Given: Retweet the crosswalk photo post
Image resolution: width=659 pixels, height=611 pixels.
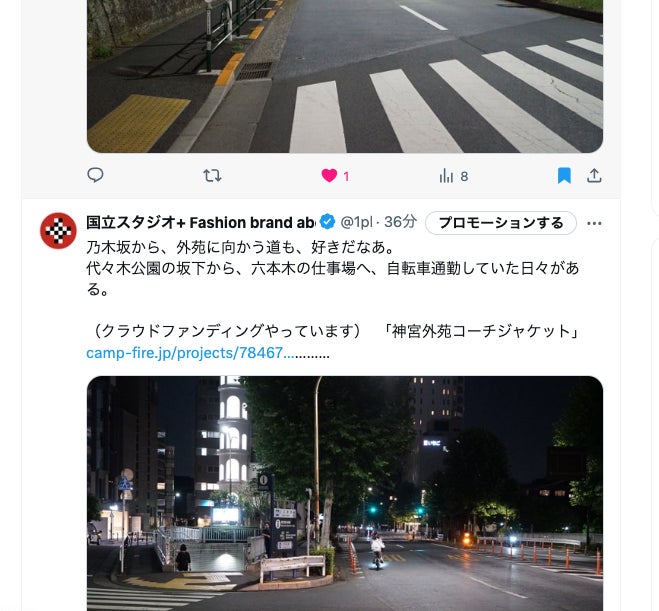Looking at the screenshot, I should [x=212, y=175].
